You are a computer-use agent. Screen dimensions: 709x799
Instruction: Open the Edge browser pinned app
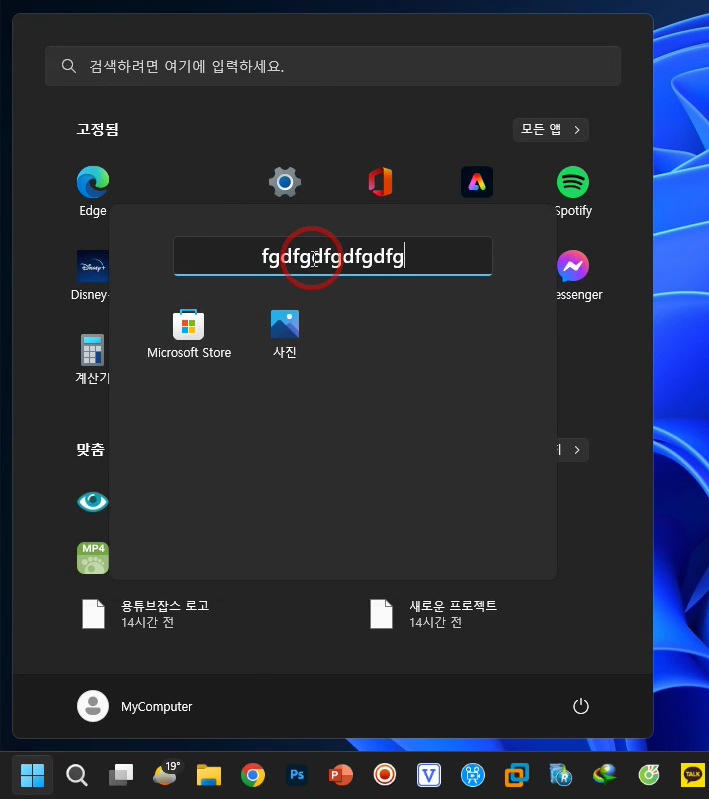[x=93, y=182]
